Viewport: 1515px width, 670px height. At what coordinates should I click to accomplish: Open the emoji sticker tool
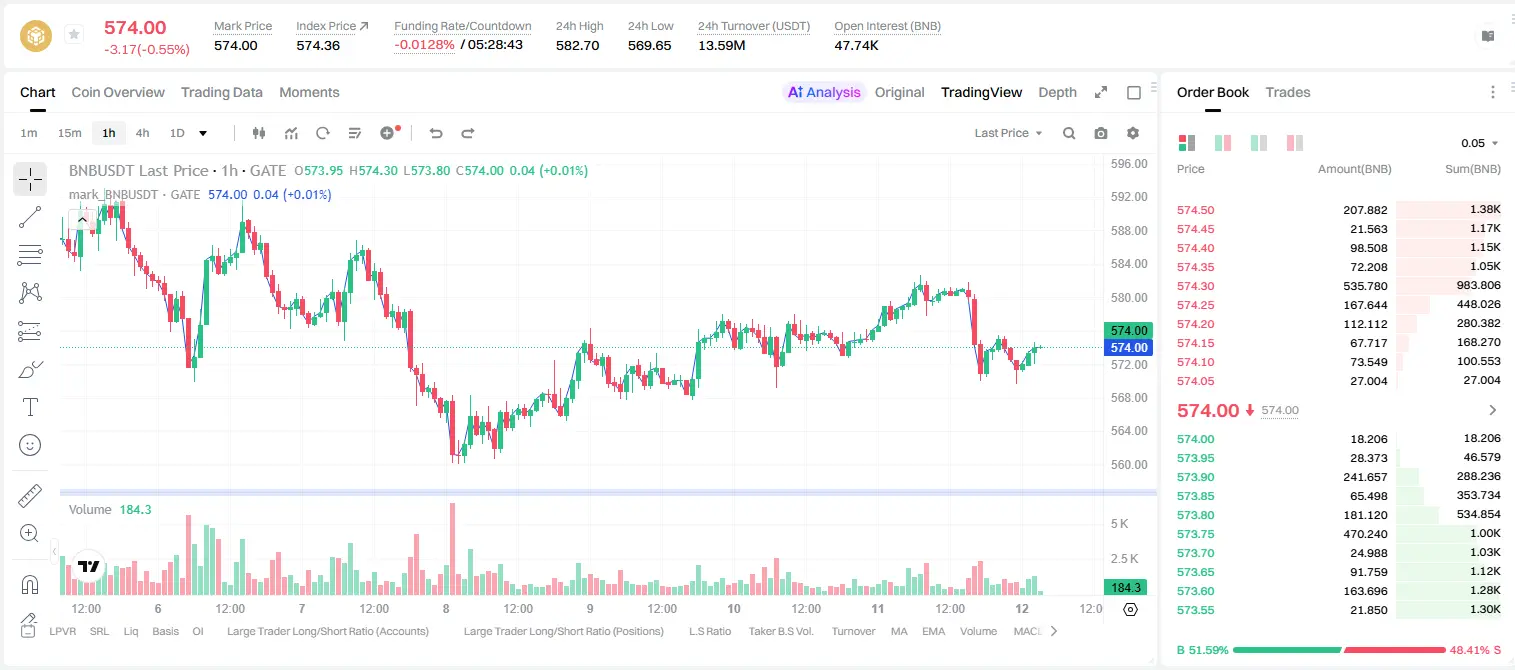[x=30, y=445]
